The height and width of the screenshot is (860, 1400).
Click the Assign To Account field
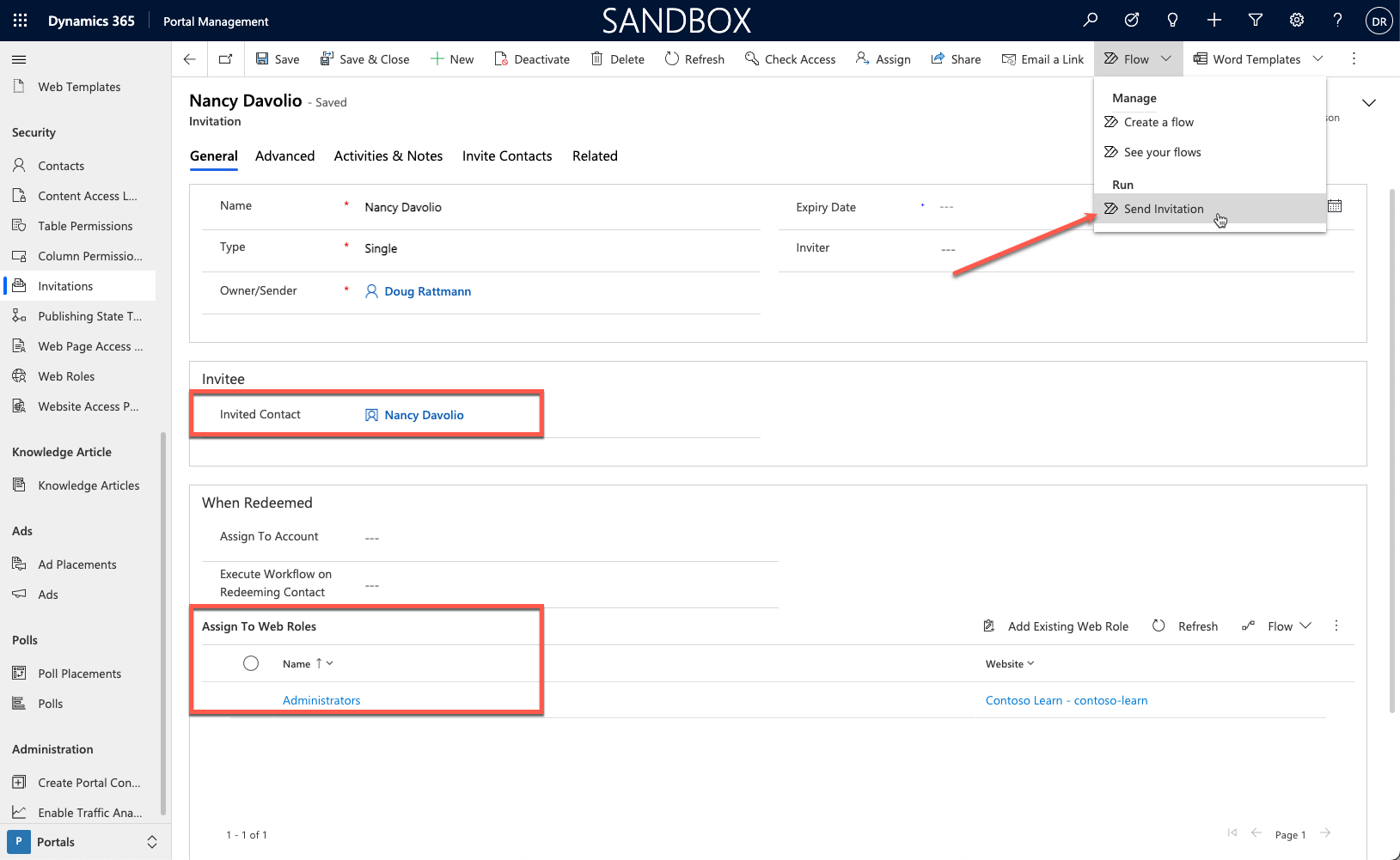[567, 538]
